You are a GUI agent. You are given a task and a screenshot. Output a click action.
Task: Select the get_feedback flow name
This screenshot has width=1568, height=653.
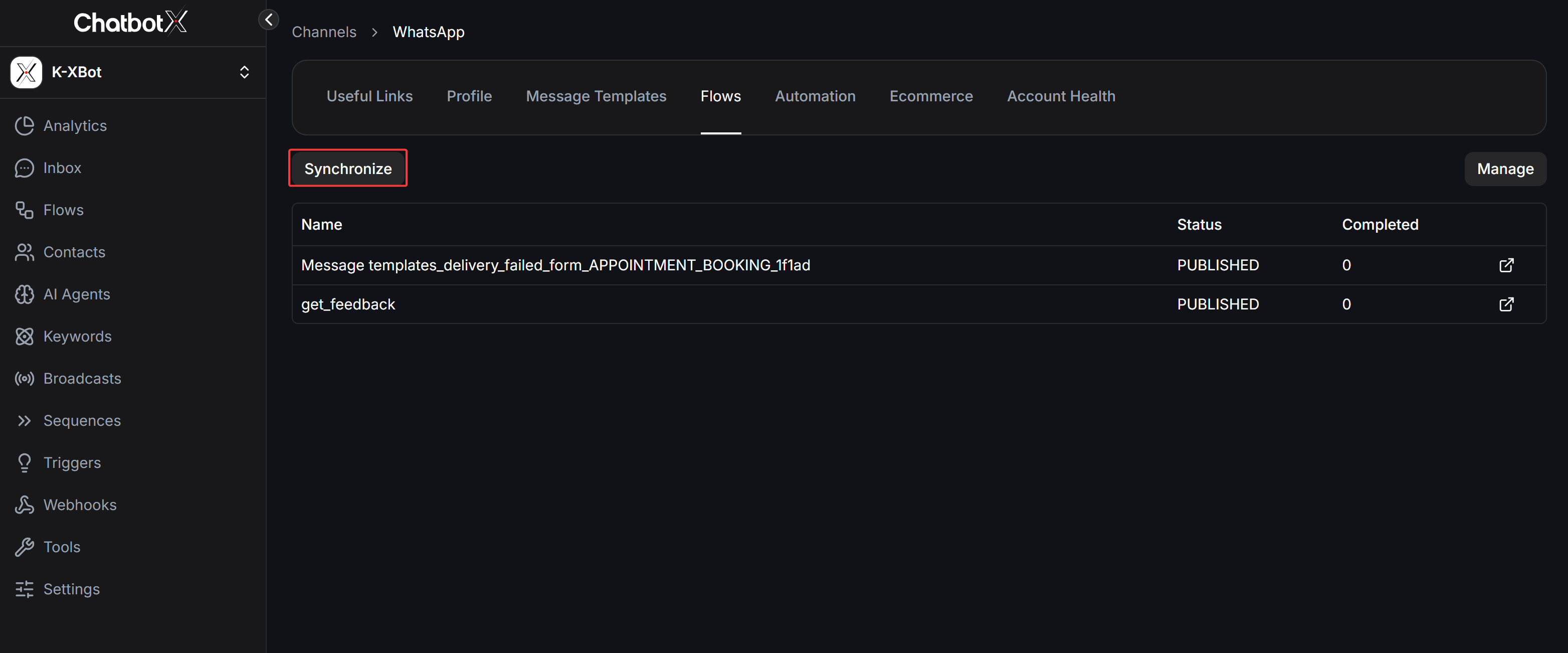click(x=348, y=304)
